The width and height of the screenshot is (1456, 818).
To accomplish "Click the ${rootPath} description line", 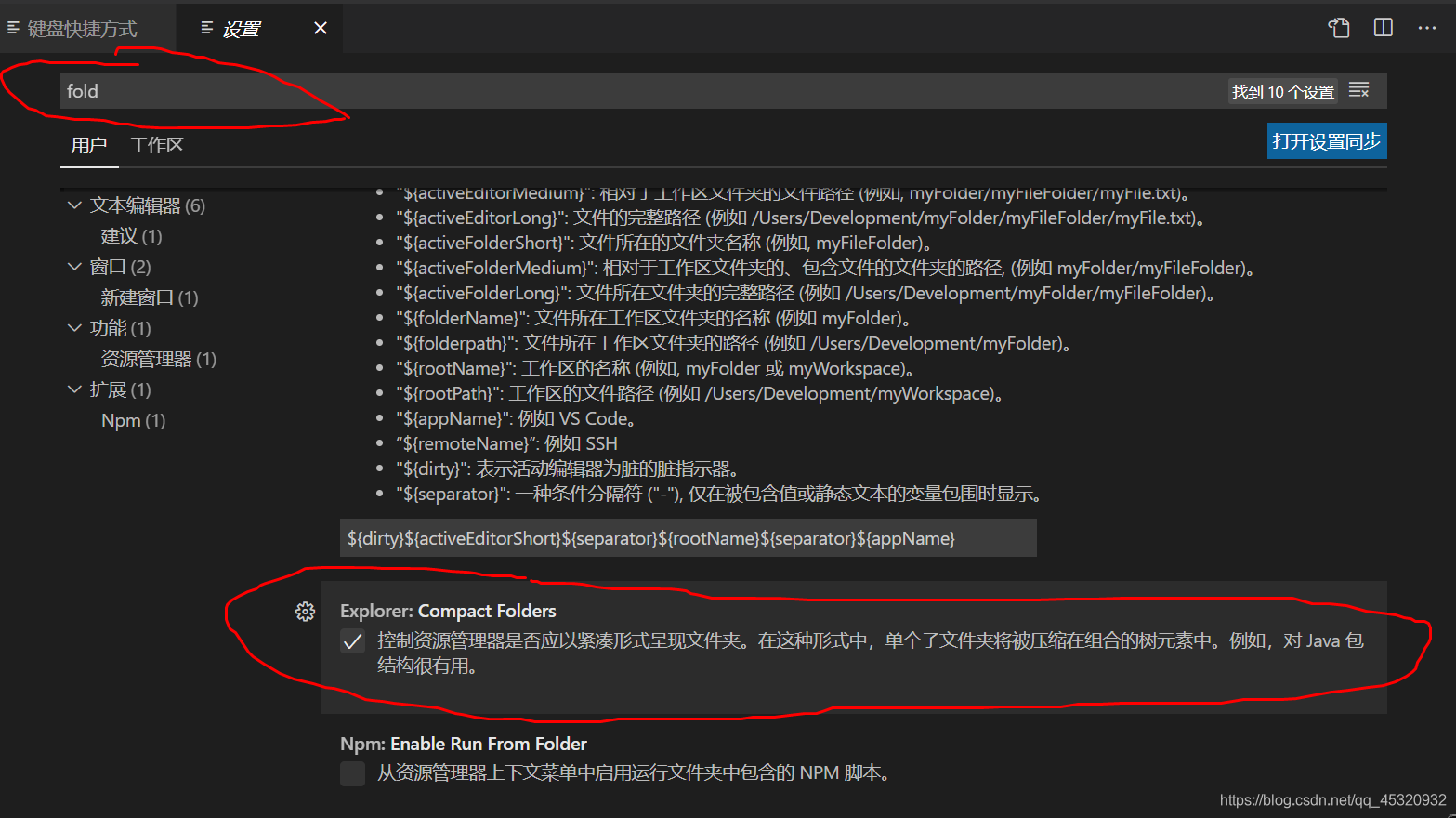I will 702,393.
